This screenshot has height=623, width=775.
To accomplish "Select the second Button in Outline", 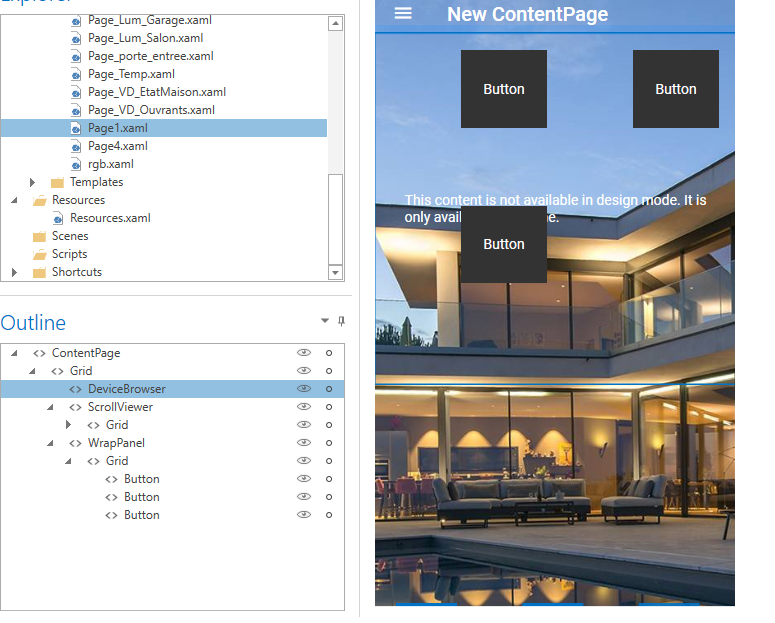I will coord(142,497).
